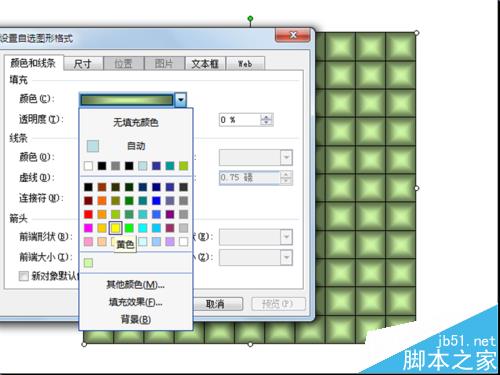Click the bottom-left corner sizing handle
The width and height of the screenshot is (500, 375).
(x=84, y=344)
